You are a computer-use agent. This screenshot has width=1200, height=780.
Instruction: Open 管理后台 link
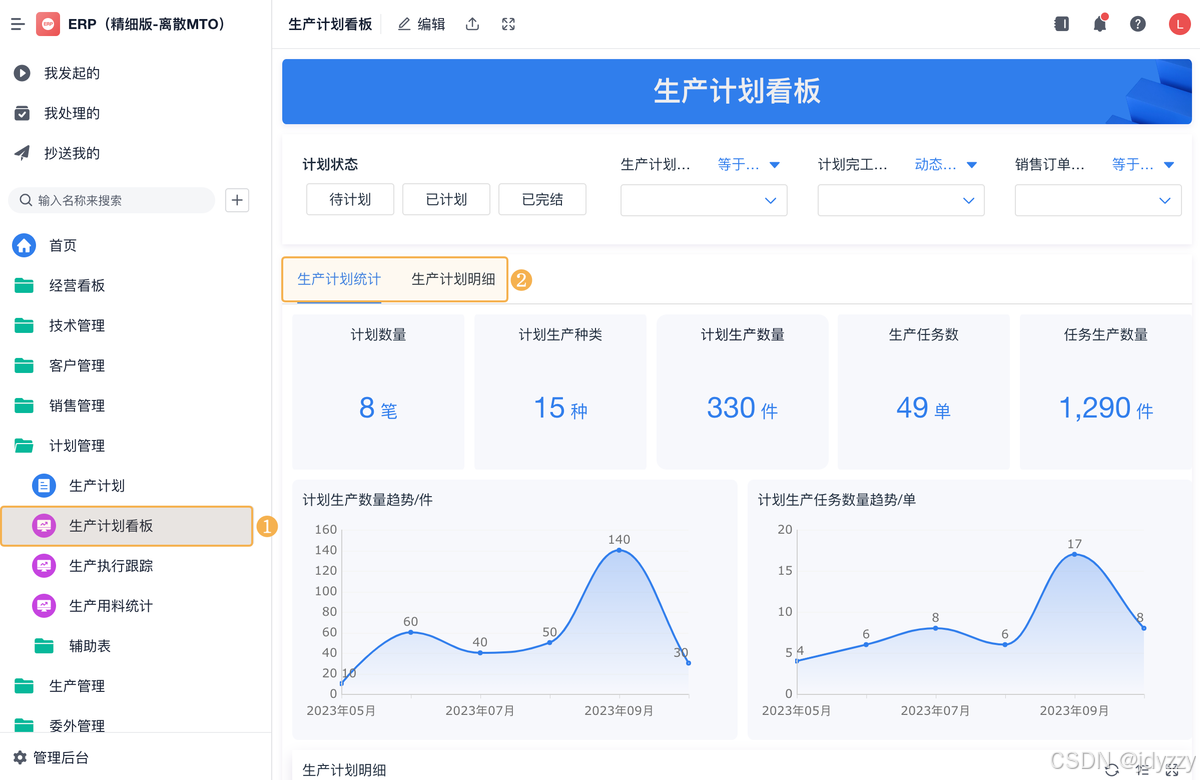[61, 758]
